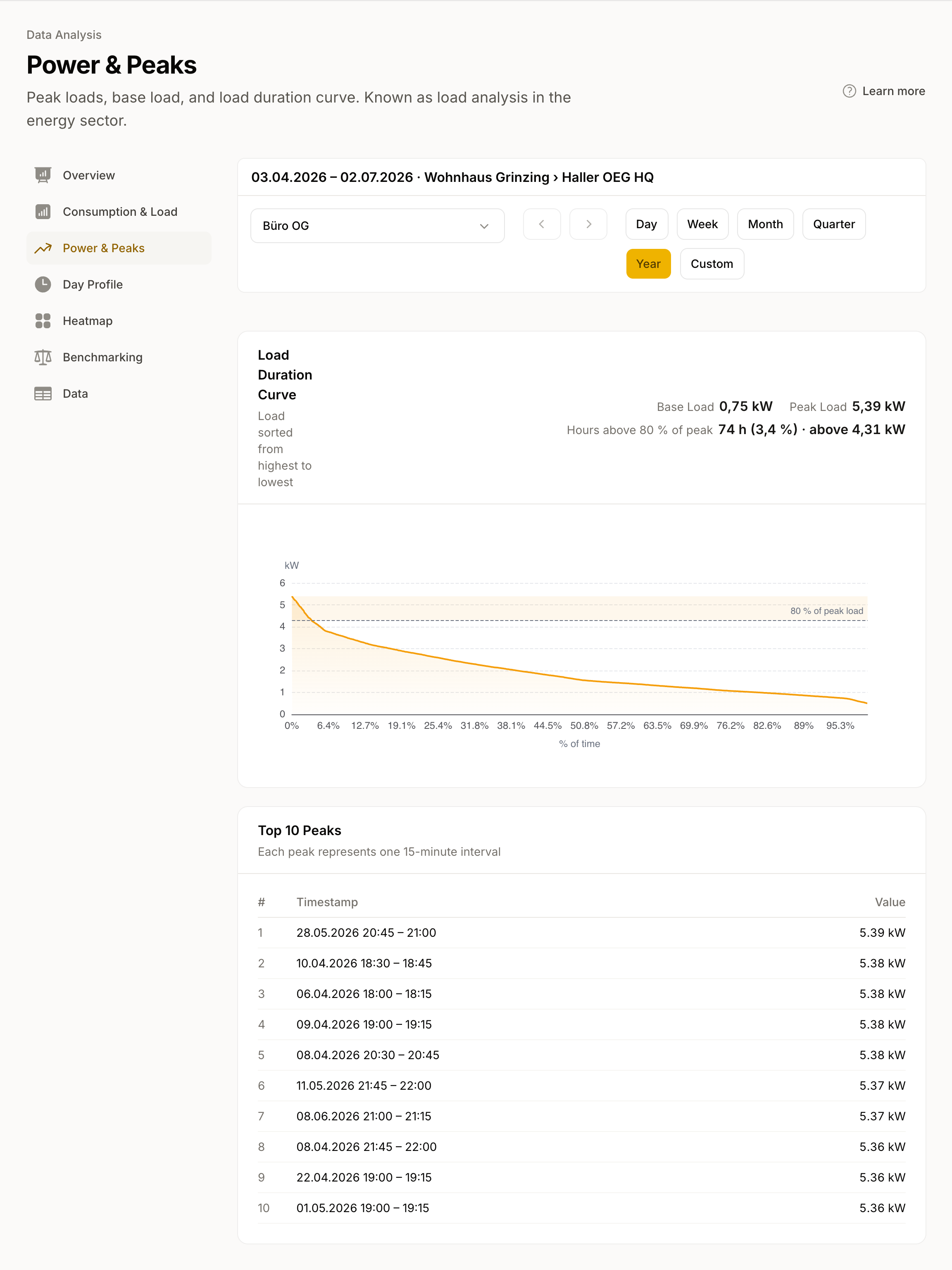Select peak row 06.04.2026 18:00 – 18:15
Image resolution: width=952 pixels, height=1270 pixels.
pos(581,994)
